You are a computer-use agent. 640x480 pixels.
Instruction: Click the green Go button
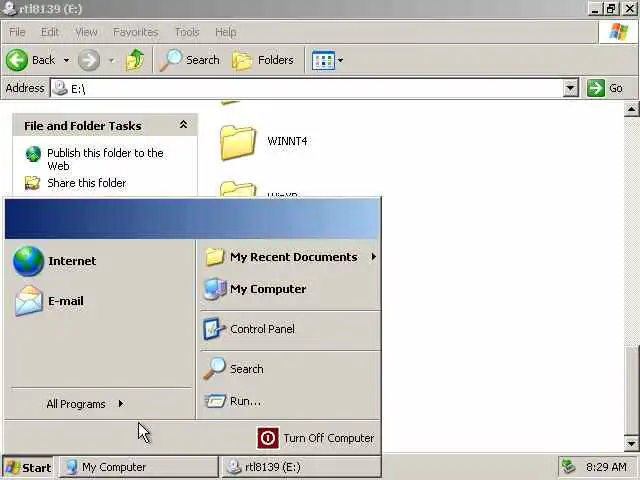point(605,88)
